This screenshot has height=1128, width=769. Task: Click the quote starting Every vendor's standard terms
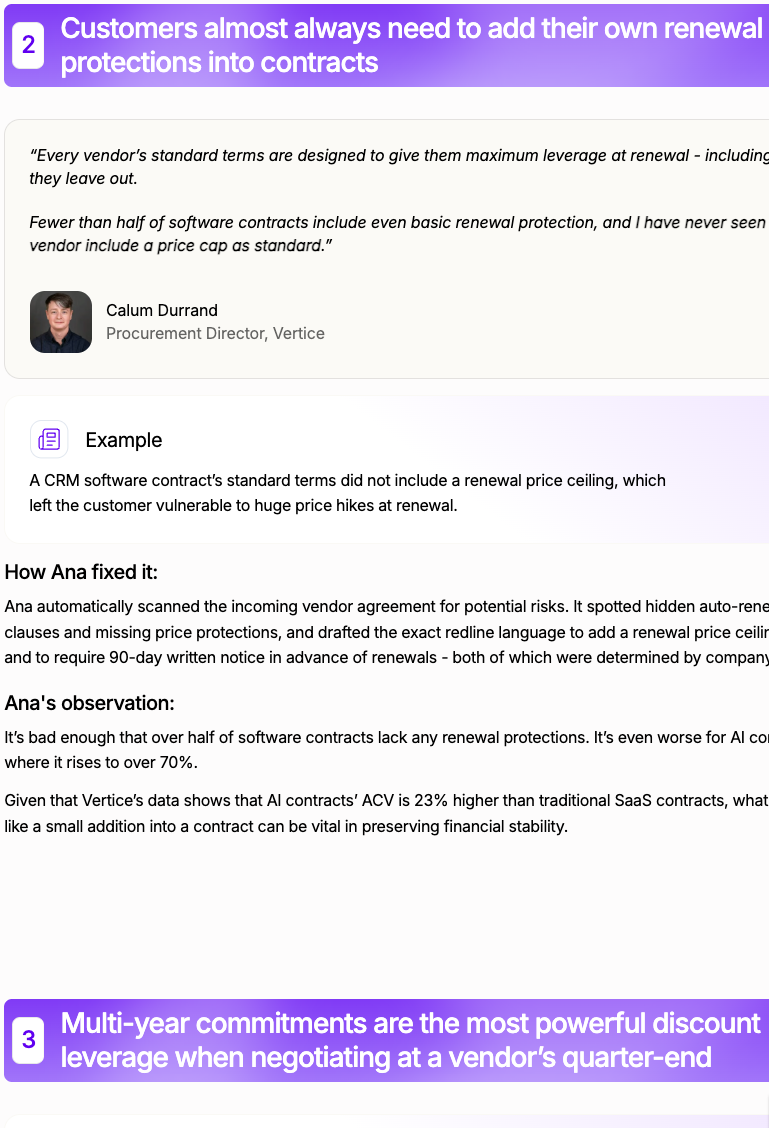coord(399,167)
